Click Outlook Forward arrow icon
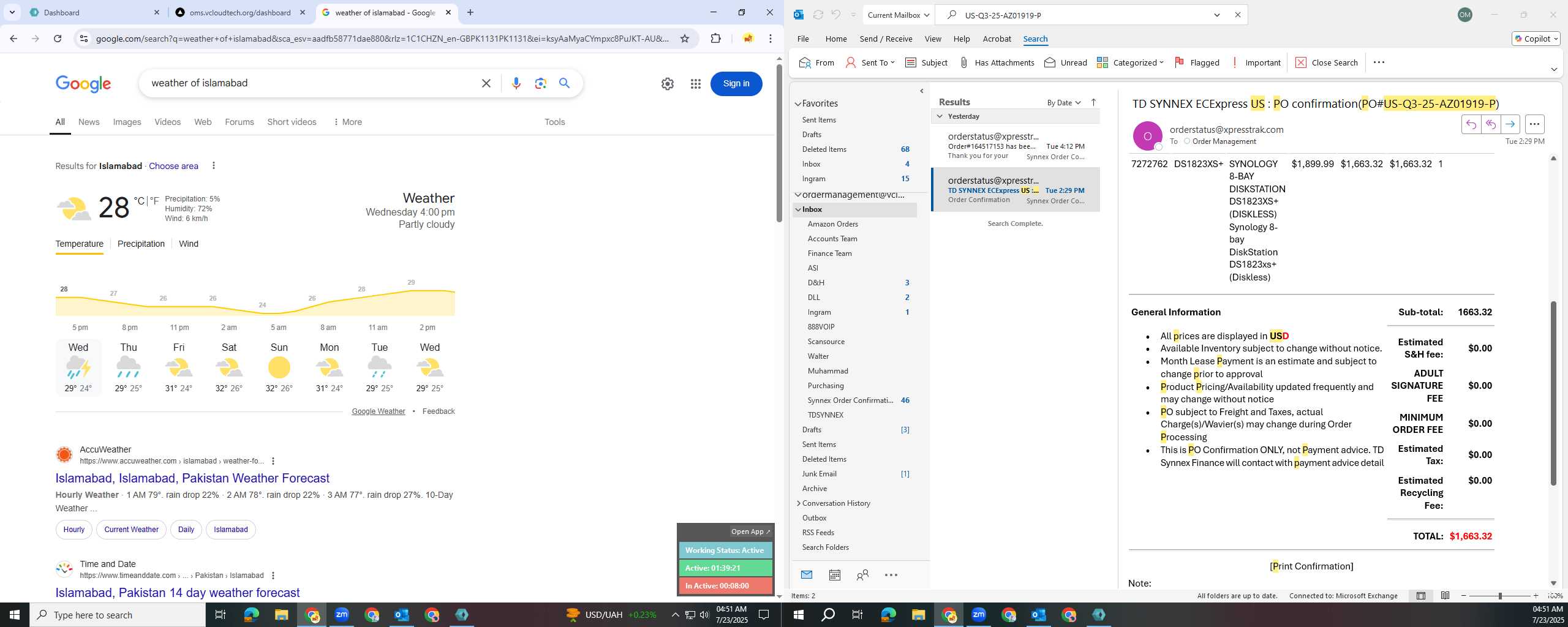This screenshot has width=1568, height=627. 1510,124
